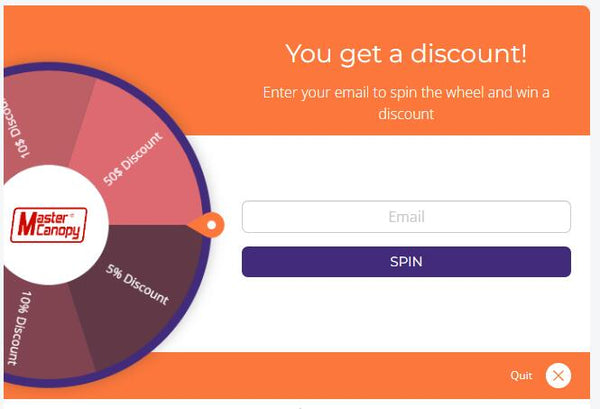This screenshot has height=409, width=600.
Task: Select the 5% Discount wheel segment
Action: pyautogui.click(x=135, y=285)
